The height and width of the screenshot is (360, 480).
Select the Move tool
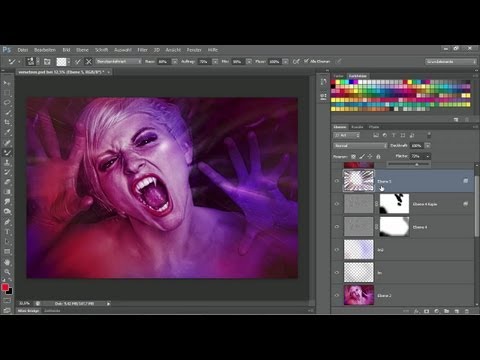coord(7,83)
